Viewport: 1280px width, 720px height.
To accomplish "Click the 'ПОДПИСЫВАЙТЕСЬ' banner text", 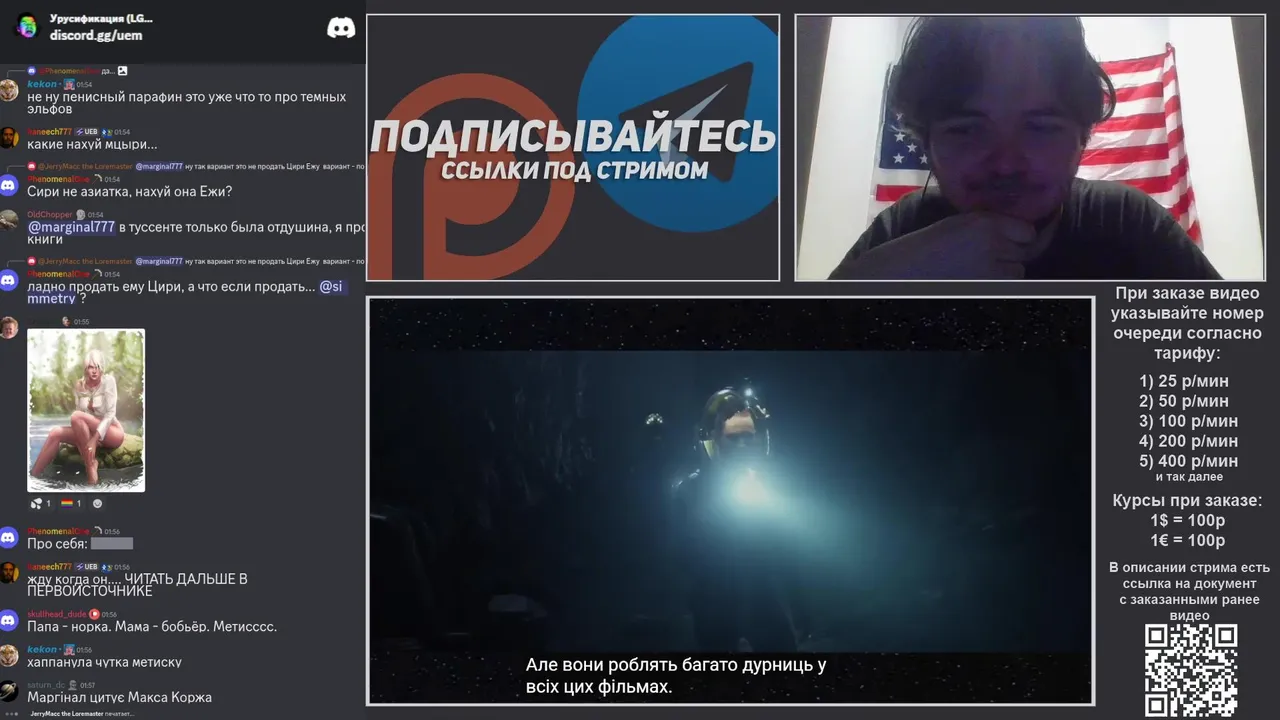I will pyautogui.click(x=573, y=135).
